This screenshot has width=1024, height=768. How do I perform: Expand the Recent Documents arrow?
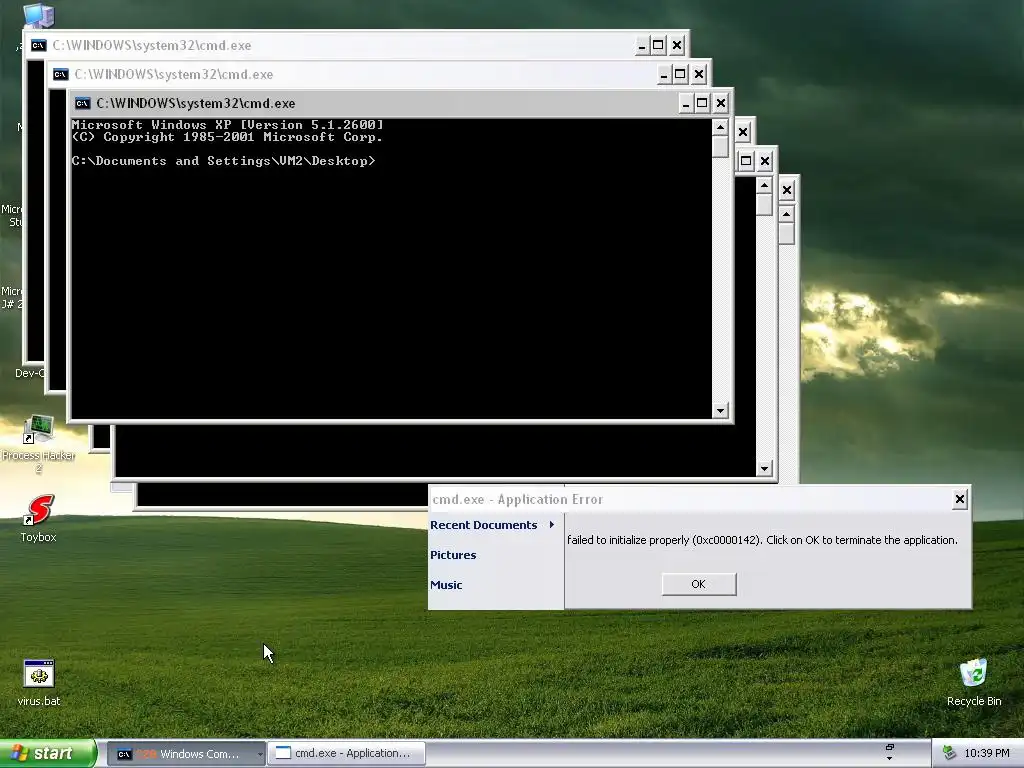(x=552, y=524)
